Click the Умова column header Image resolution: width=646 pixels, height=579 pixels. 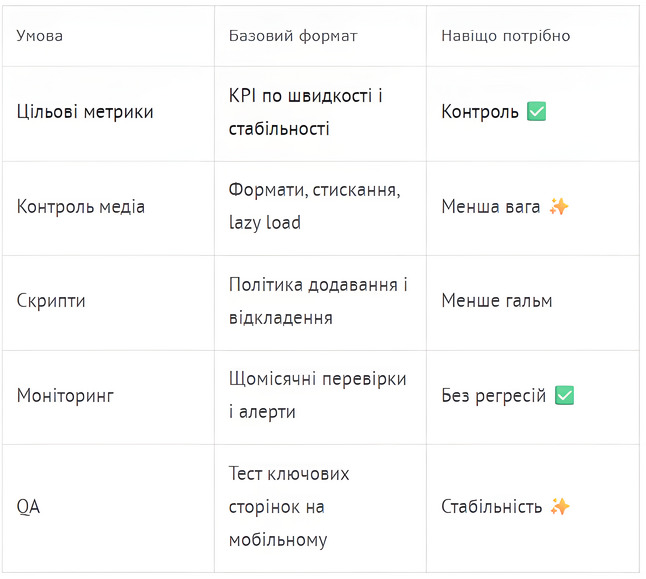pyautogui.click(x=40, y=36)
